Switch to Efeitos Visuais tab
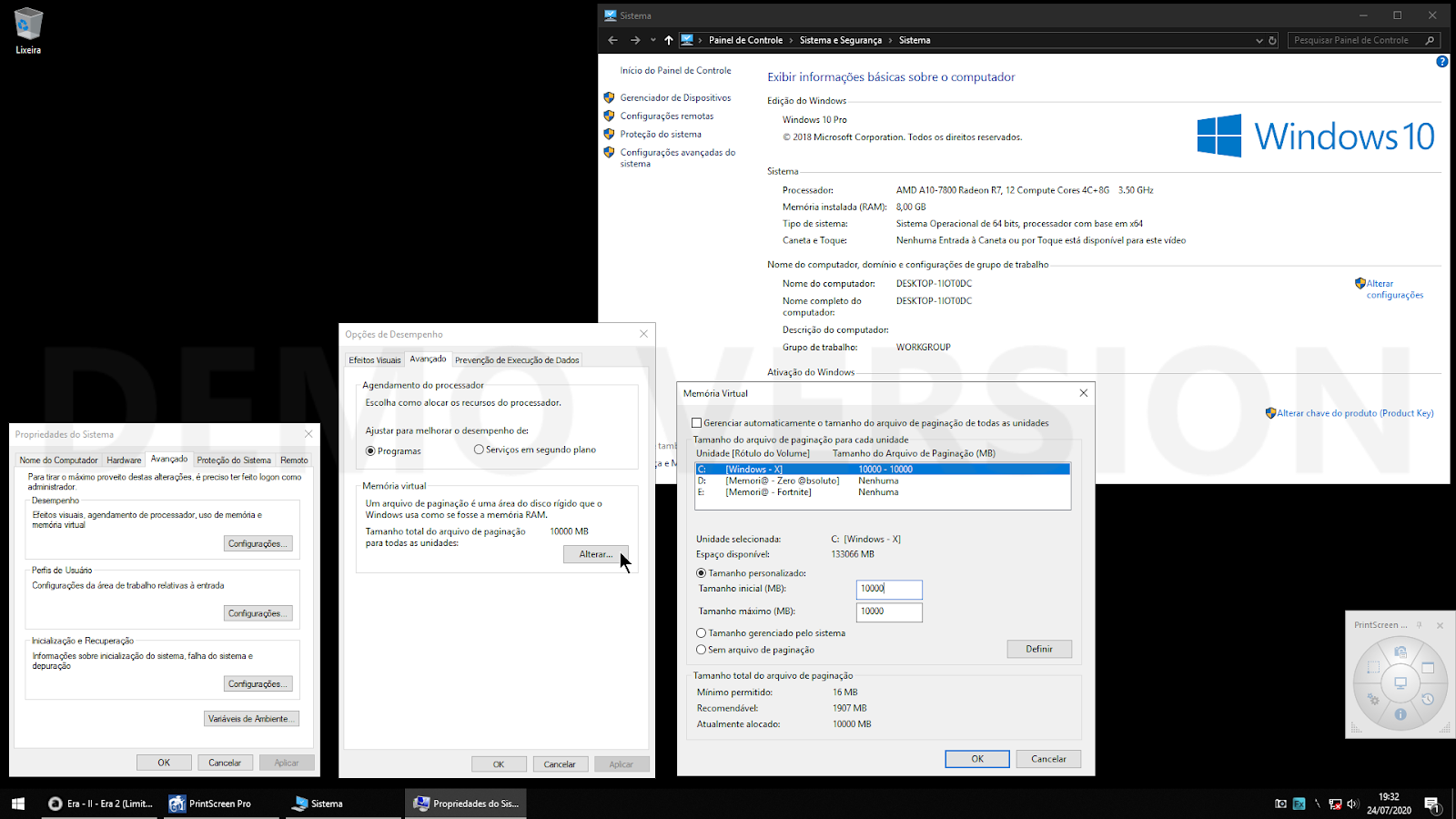The image size is (1456, 819). (x=375, y=360)
